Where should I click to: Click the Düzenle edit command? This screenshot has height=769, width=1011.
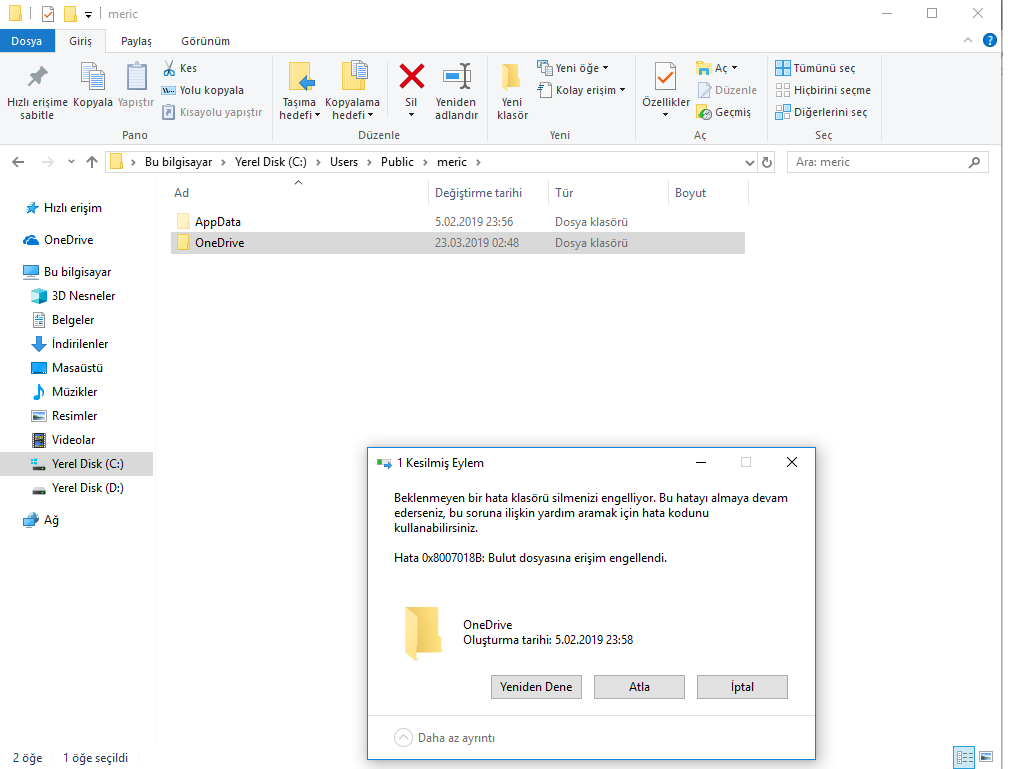coord(727,90)
